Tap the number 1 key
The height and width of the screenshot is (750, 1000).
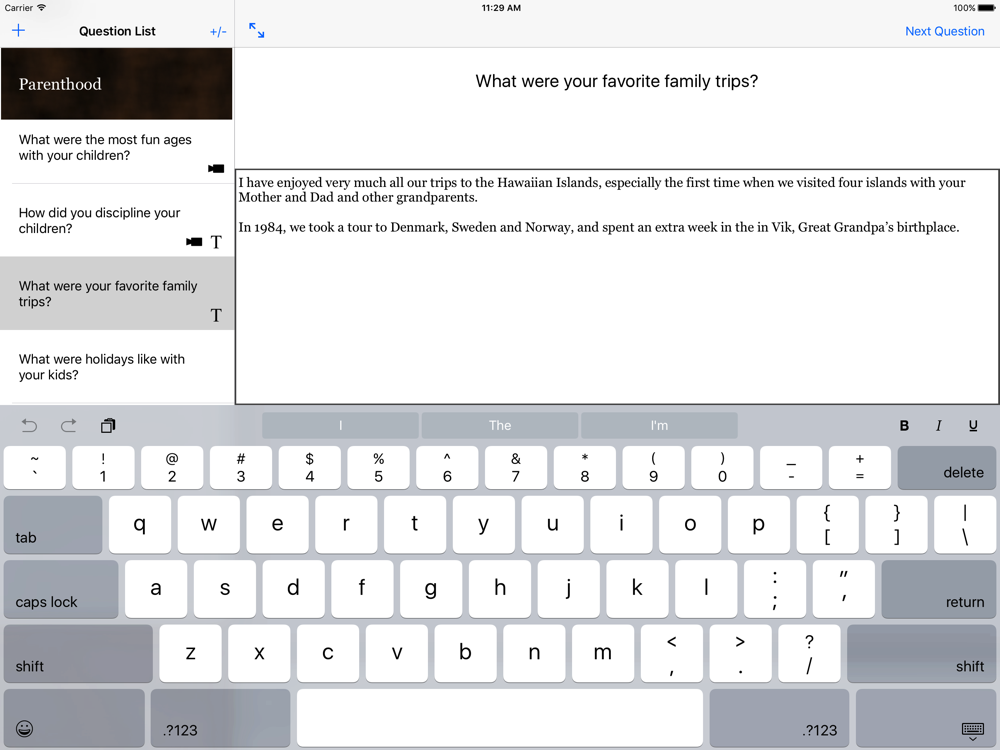pos(103,467)
